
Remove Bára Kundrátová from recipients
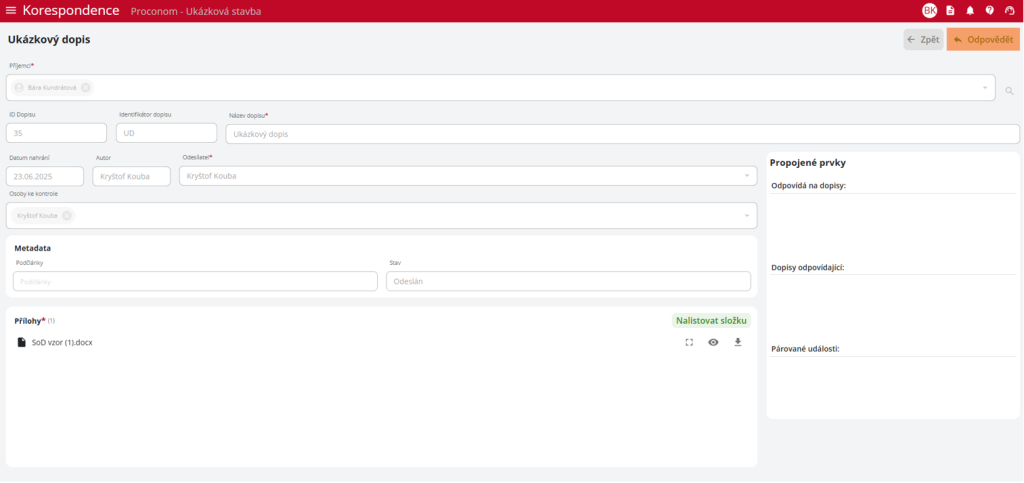[86, 88]
